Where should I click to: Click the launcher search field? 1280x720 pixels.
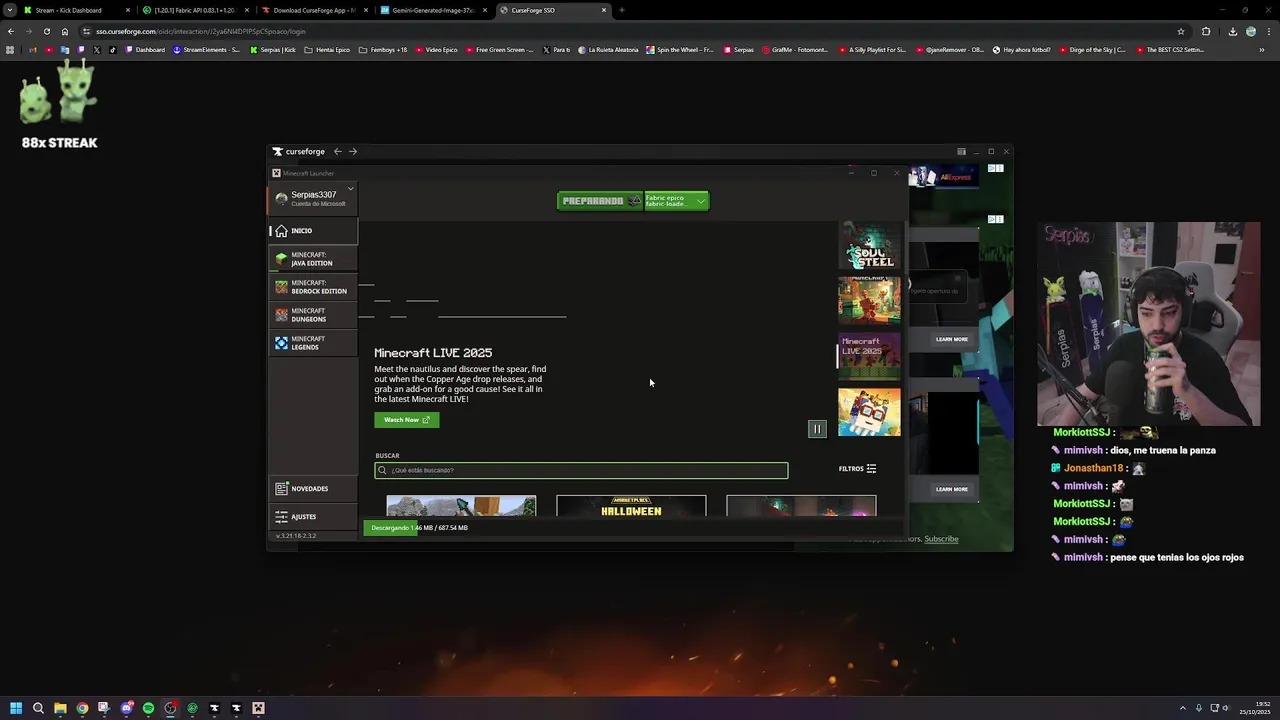tap(581, 470)
